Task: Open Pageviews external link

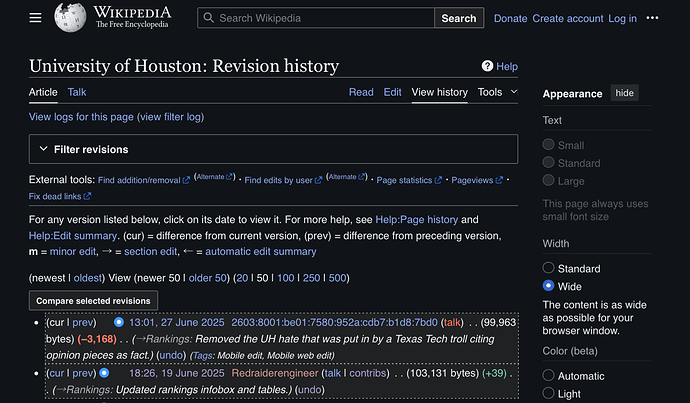Action: click(x=477, y=180)
